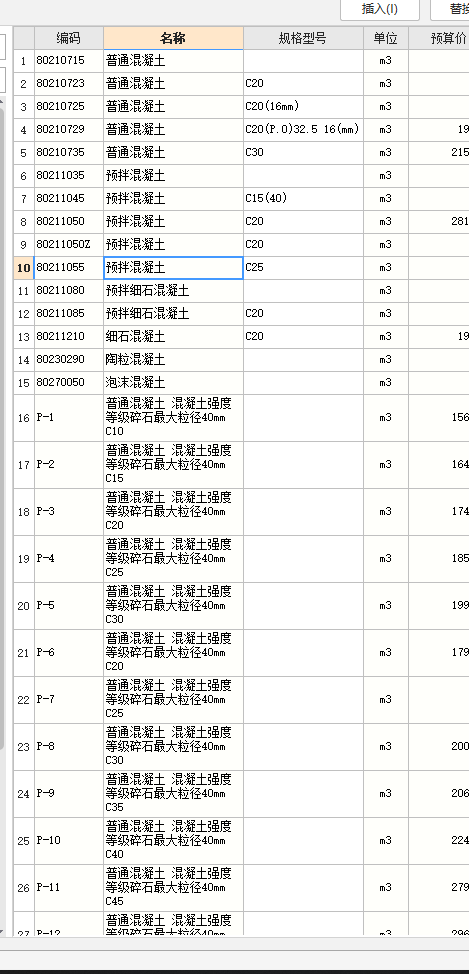Click the 插入(I) button
Image resolution: width=469 pixels, height=974 pixels.
(x=380, y=9)
